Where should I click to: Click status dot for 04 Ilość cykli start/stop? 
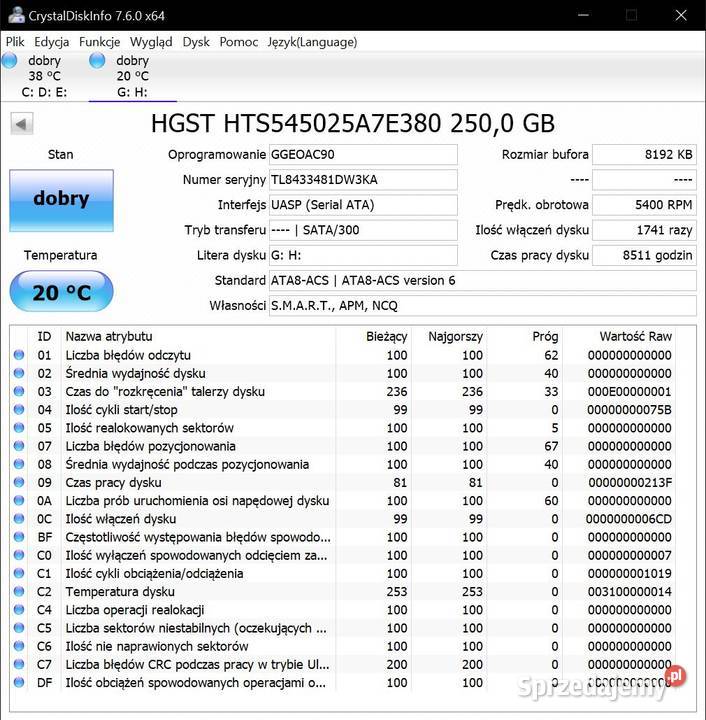pyautogui.click(x=19, y=410)
